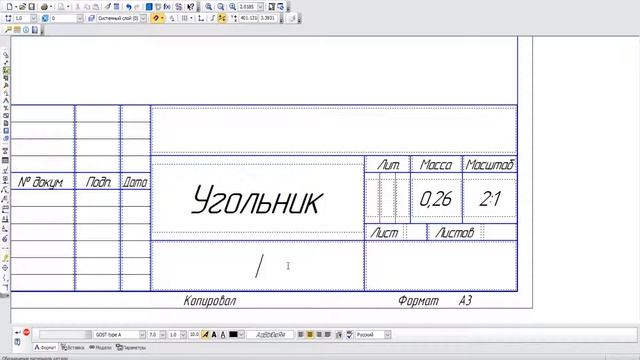This screenshot has width=640, height=360.
Task: Click the third zoom magnifier icon
Action: click(x=232, y=7)
